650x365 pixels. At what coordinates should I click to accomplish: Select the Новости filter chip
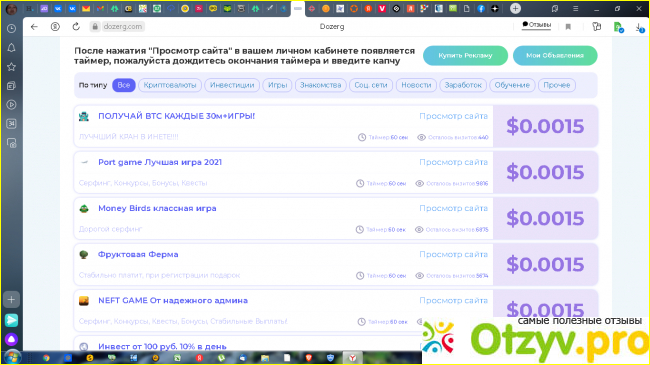(x=416, y=85)
